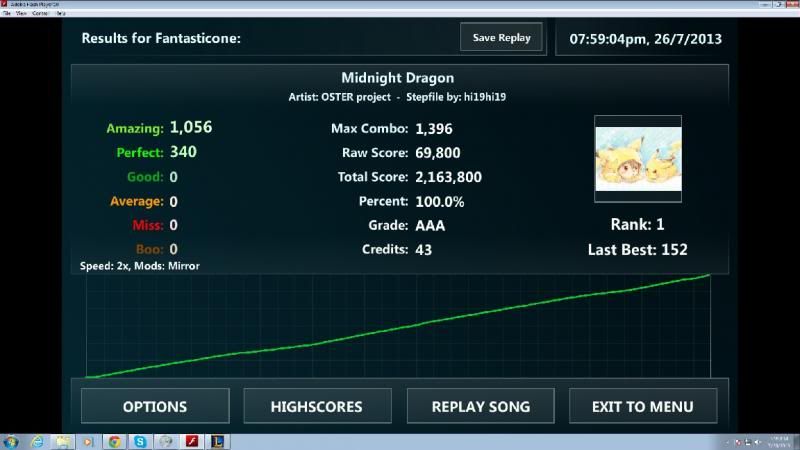800x450 pixels.
Task: Open the View menu
Action: click(x=20, y=13)
